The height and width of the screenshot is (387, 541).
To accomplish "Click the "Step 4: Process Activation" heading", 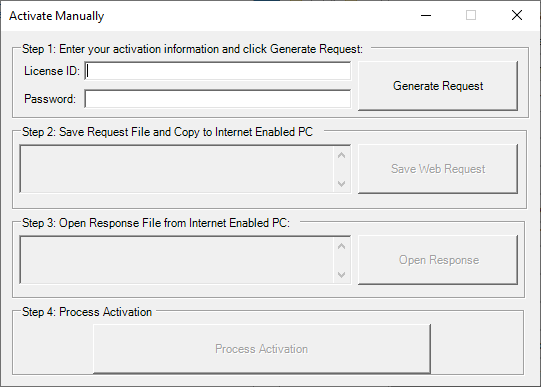I will 87,312.
